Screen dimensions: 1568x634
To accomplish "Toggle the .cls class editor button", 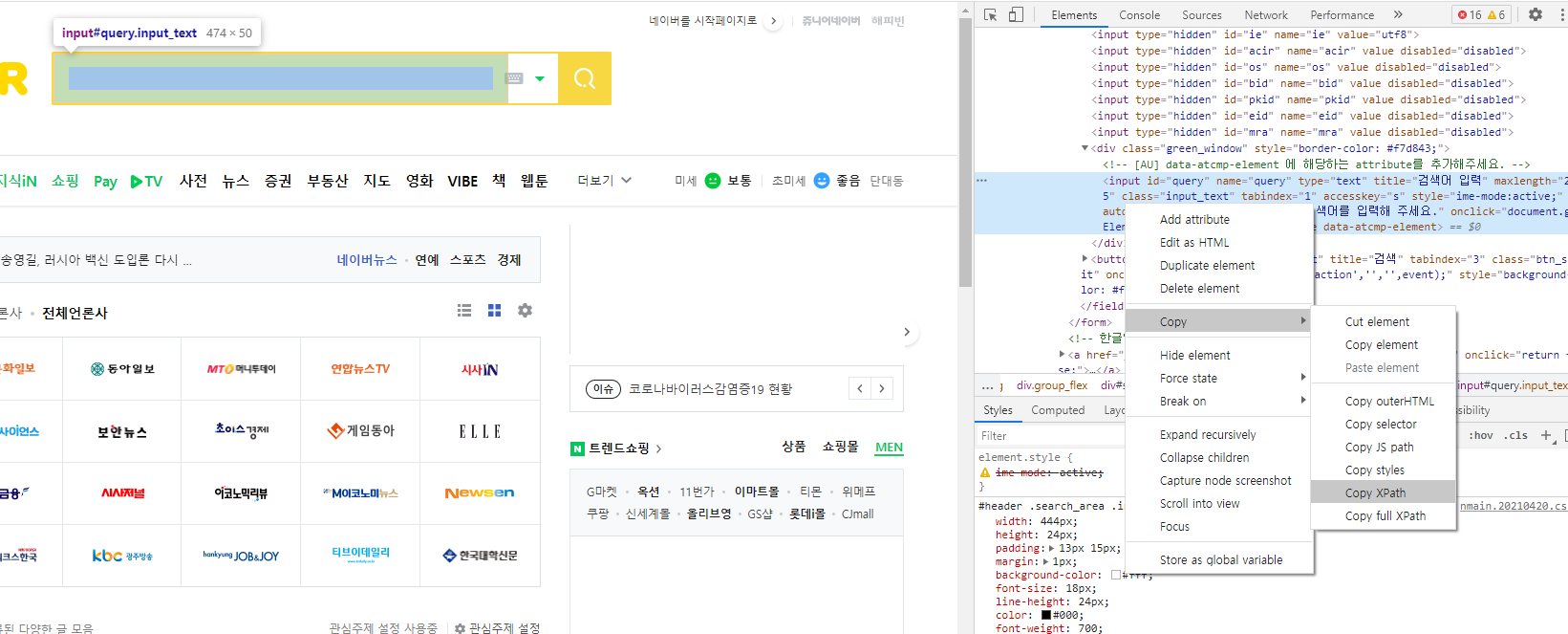I will pos(1515,435).
